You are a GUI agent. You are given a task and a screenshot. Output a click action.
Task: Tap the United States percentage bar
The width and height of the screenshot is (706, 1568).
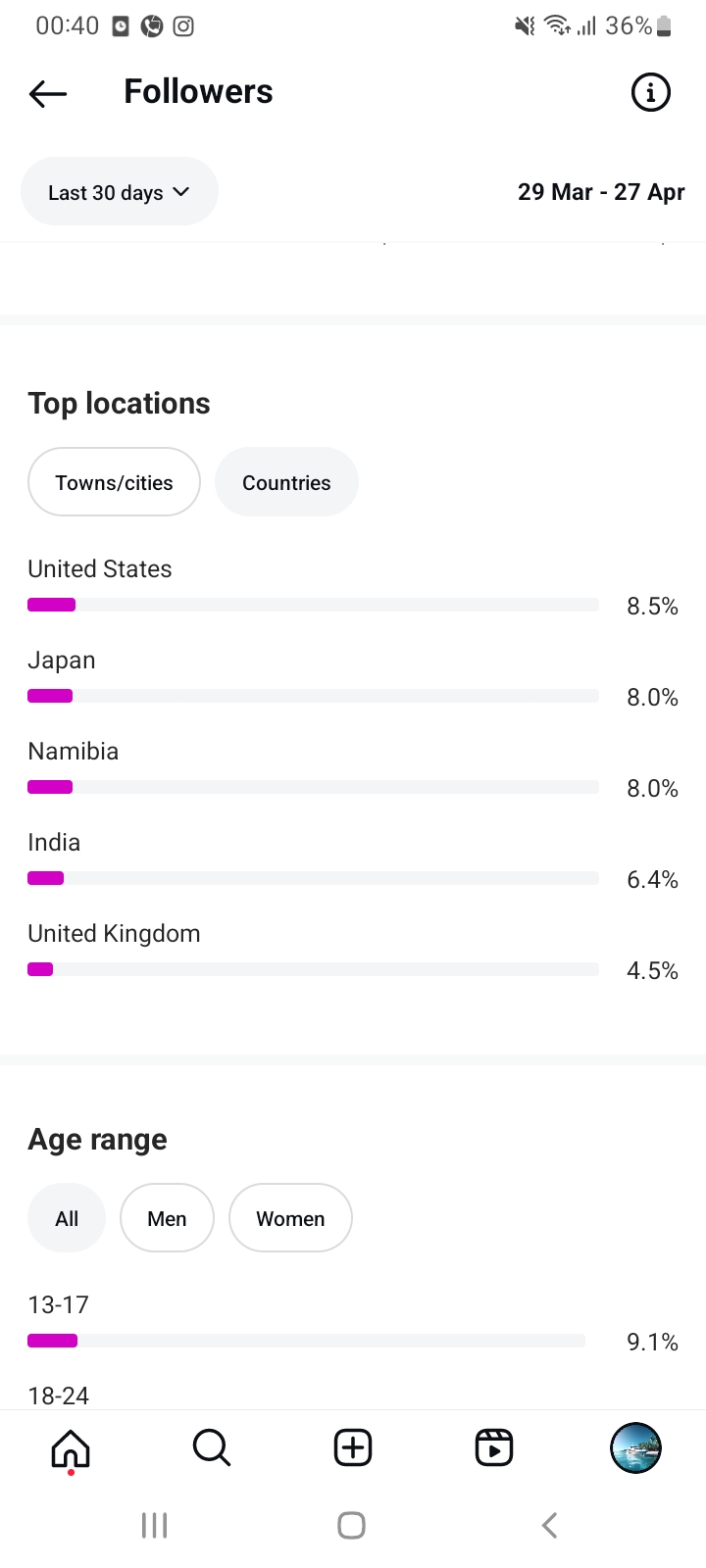[313, 605]
